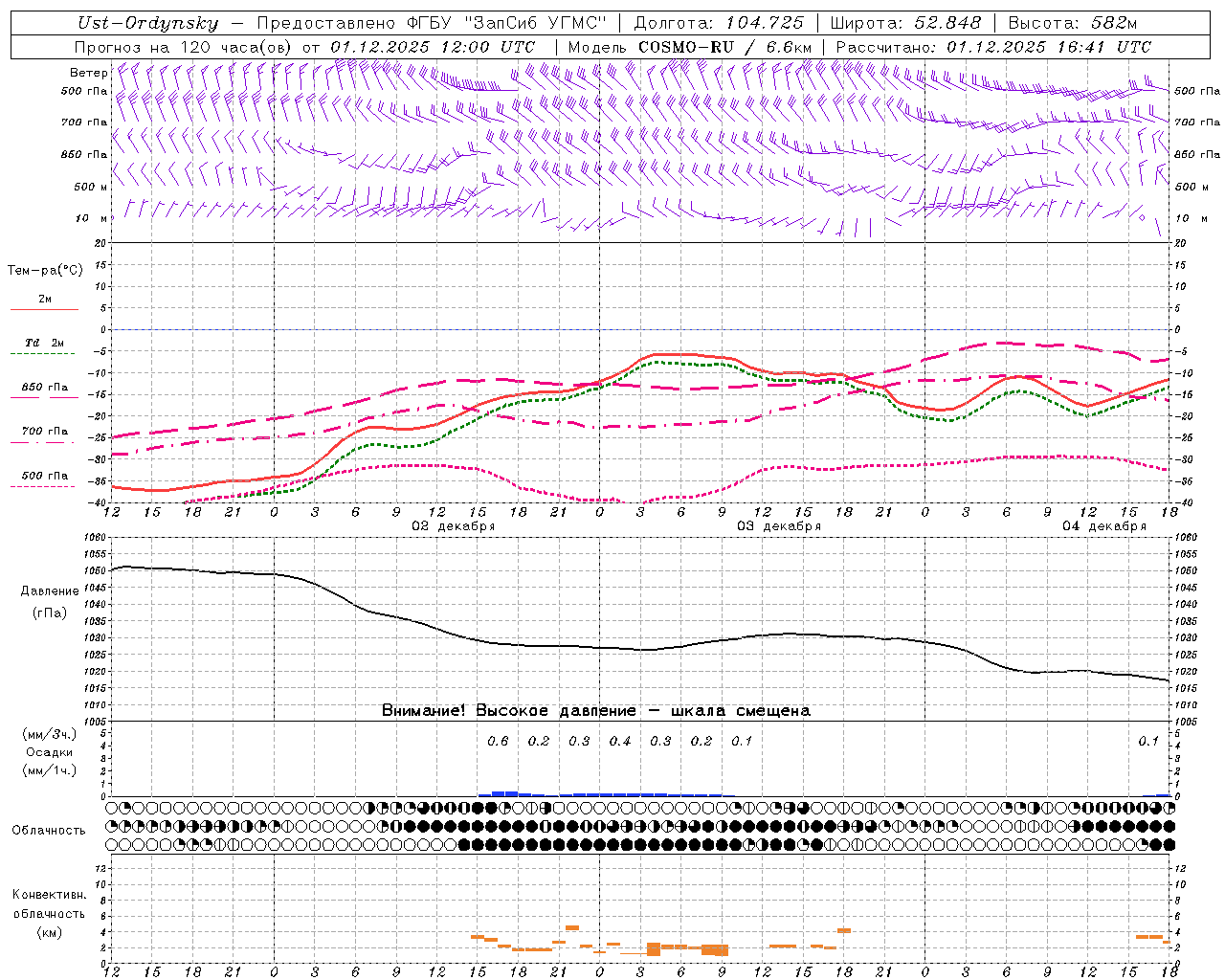Select the computed time 16:41 UTC
Screen dimensions: 1225x980
click(1104, 47)
